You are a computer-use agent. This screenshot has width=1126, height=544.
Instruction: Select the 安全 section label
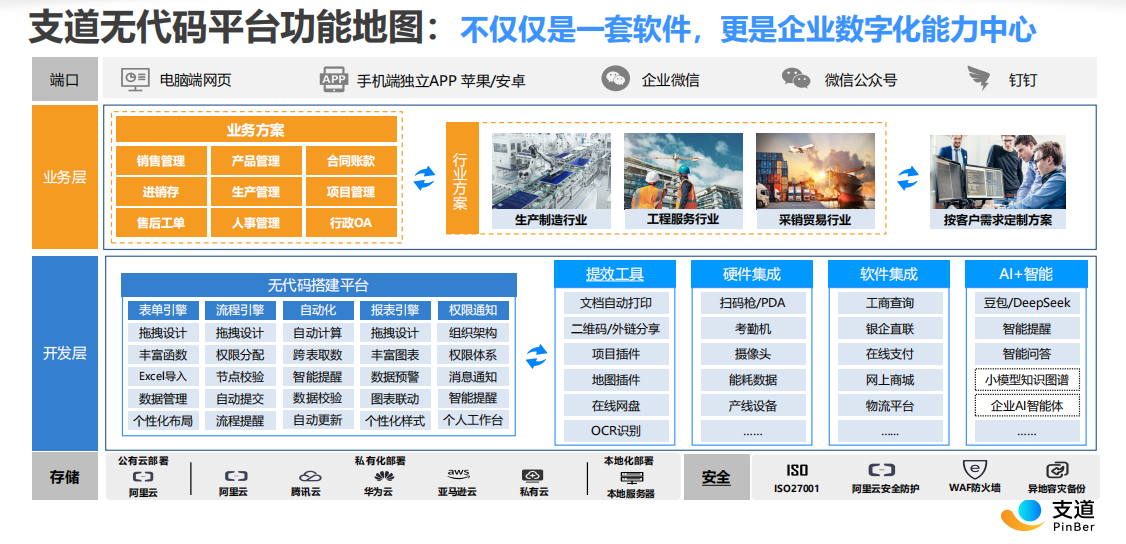716,477
